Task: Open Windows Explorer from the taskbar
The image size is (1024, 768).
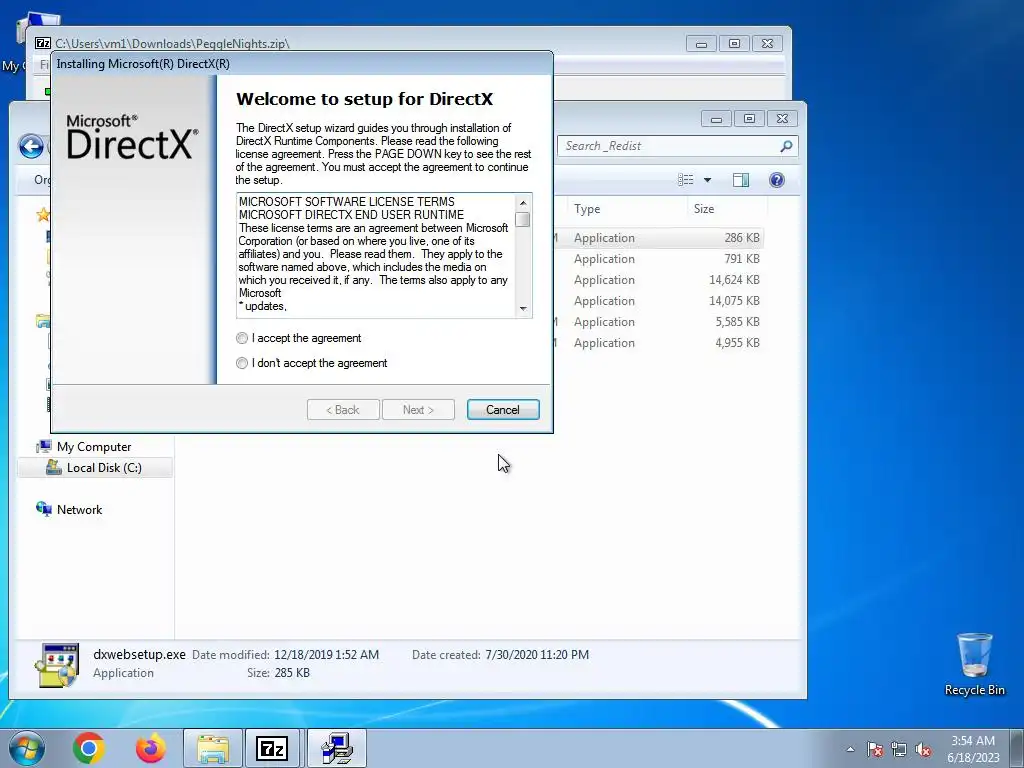Action: click(213, 748)
